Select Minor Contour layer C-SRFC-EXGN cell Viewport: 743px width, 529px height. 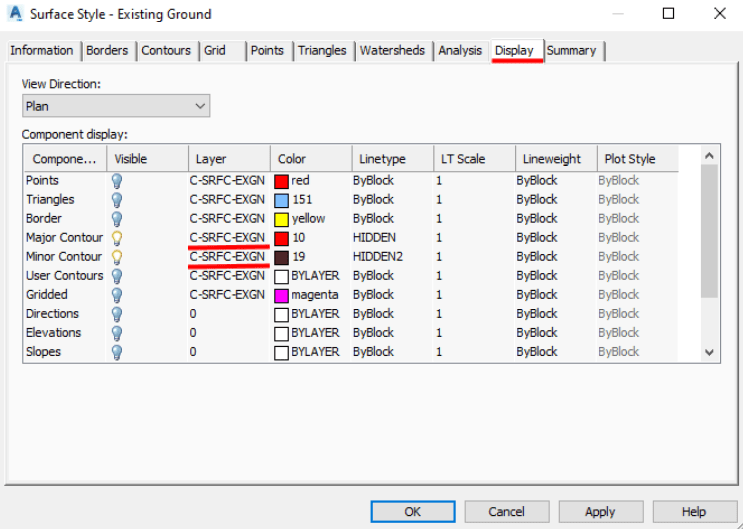point(227,256)
